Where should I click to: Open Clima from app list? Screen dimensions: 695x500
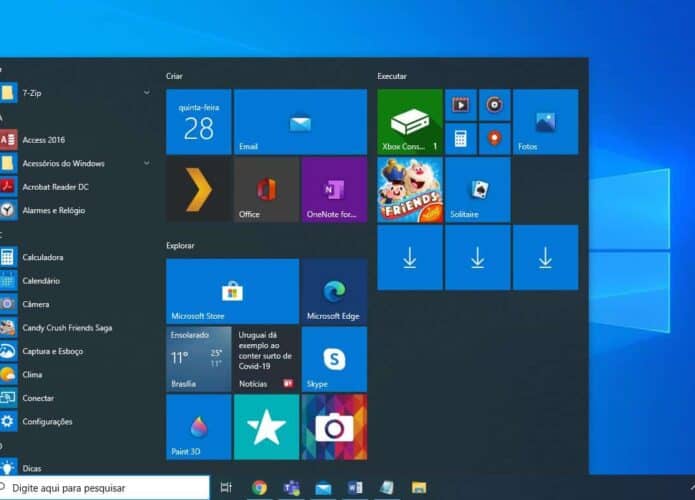click(75, 375)
